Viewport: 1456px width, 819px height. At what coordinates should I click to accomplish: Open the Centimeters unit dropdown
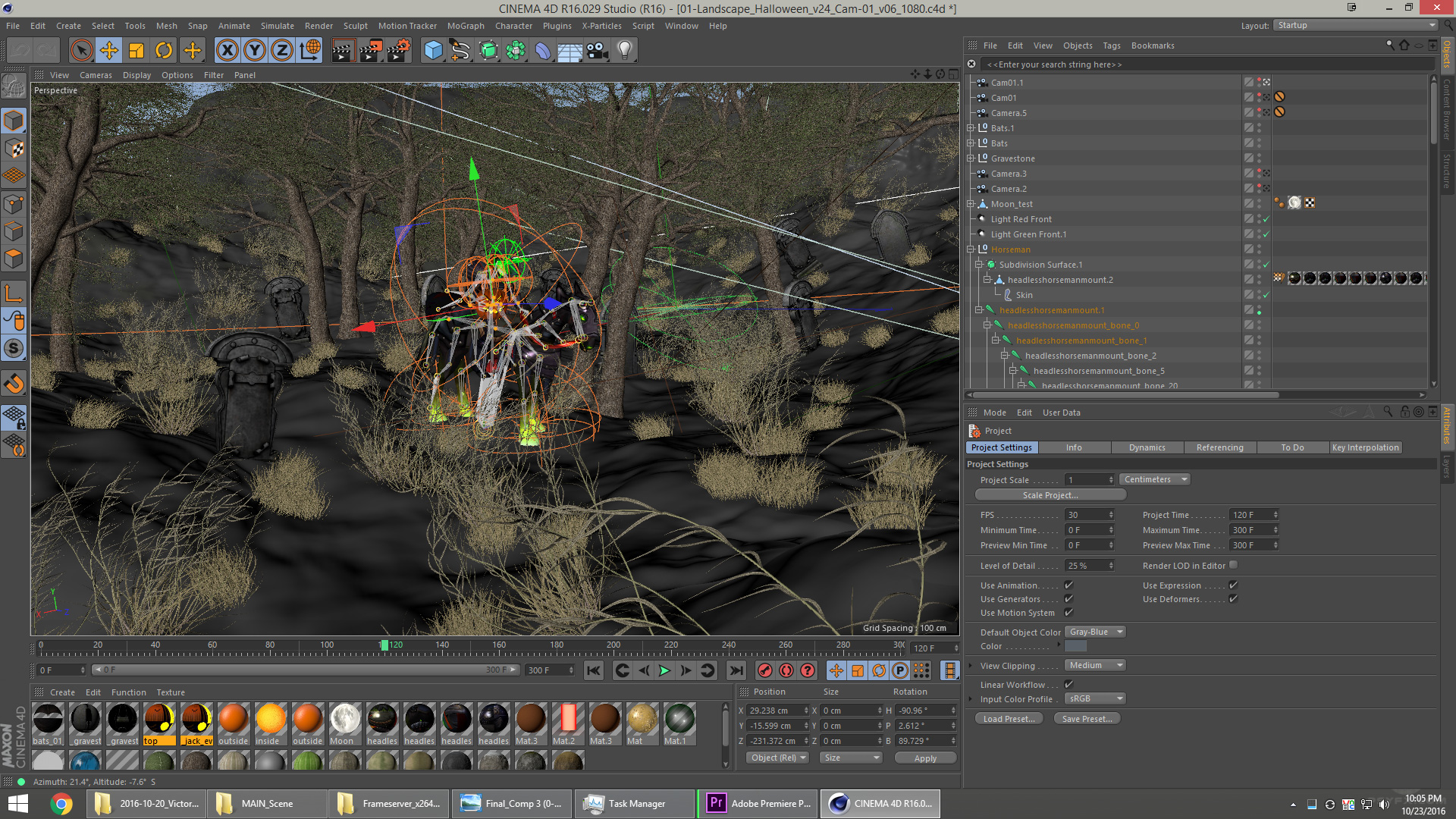point(1155,479)
